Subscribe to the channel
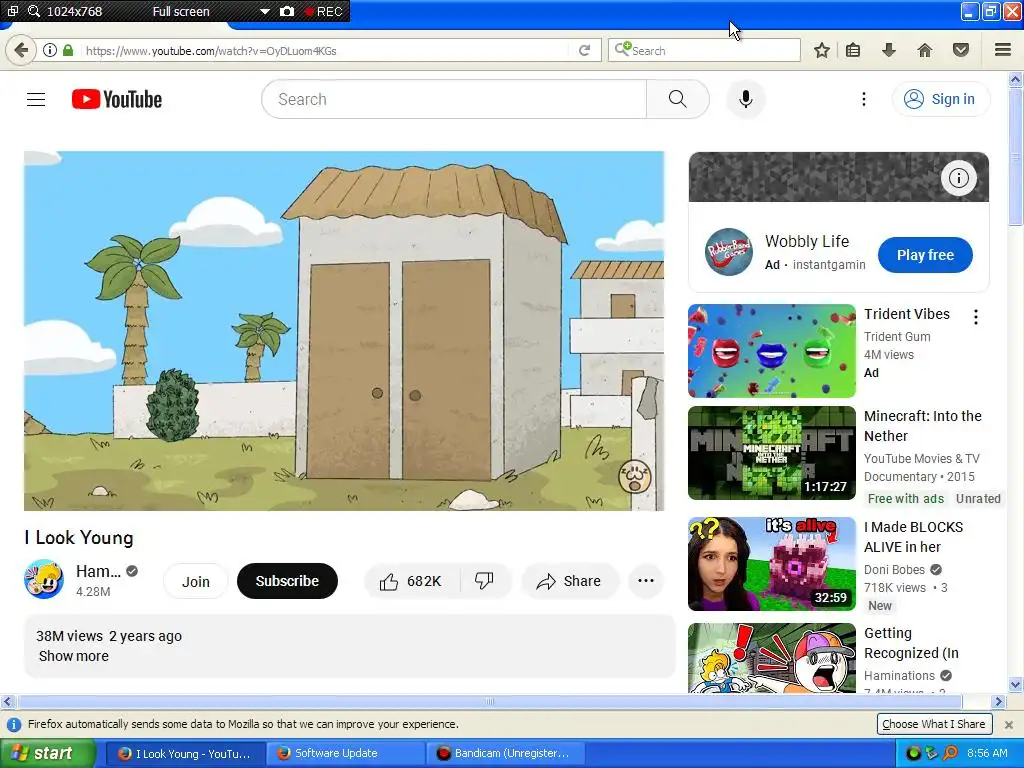1024x768 pixels. click(x=287, y=581)
